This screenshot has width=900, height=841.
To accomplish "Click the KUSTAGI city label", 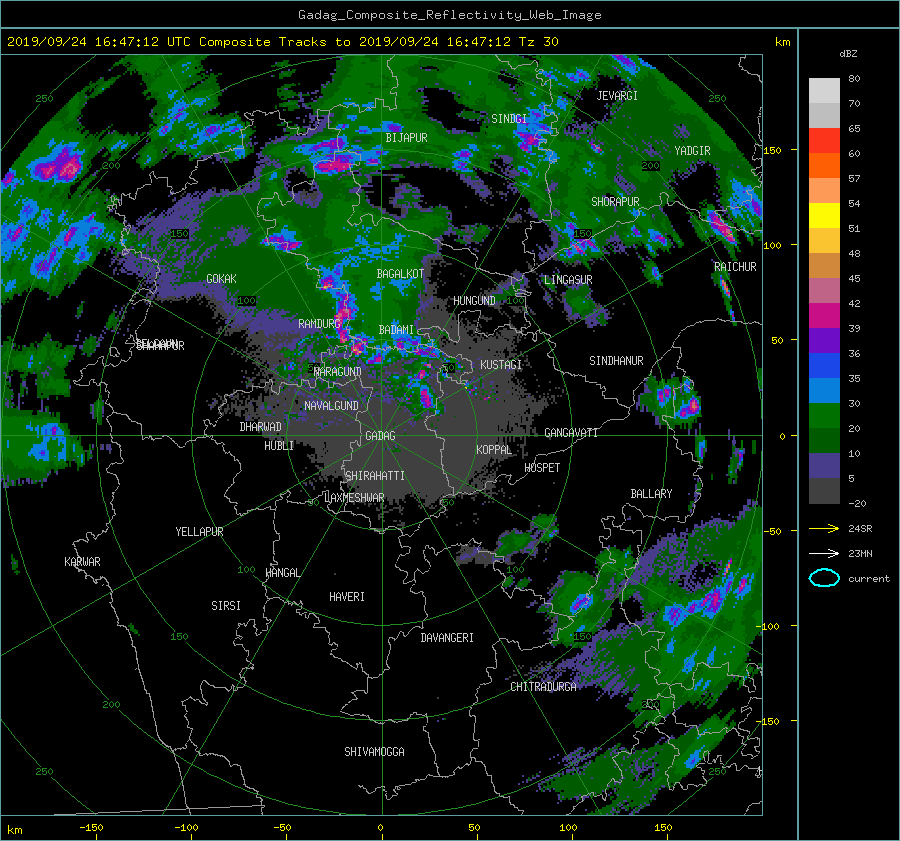I will [501, 365].
